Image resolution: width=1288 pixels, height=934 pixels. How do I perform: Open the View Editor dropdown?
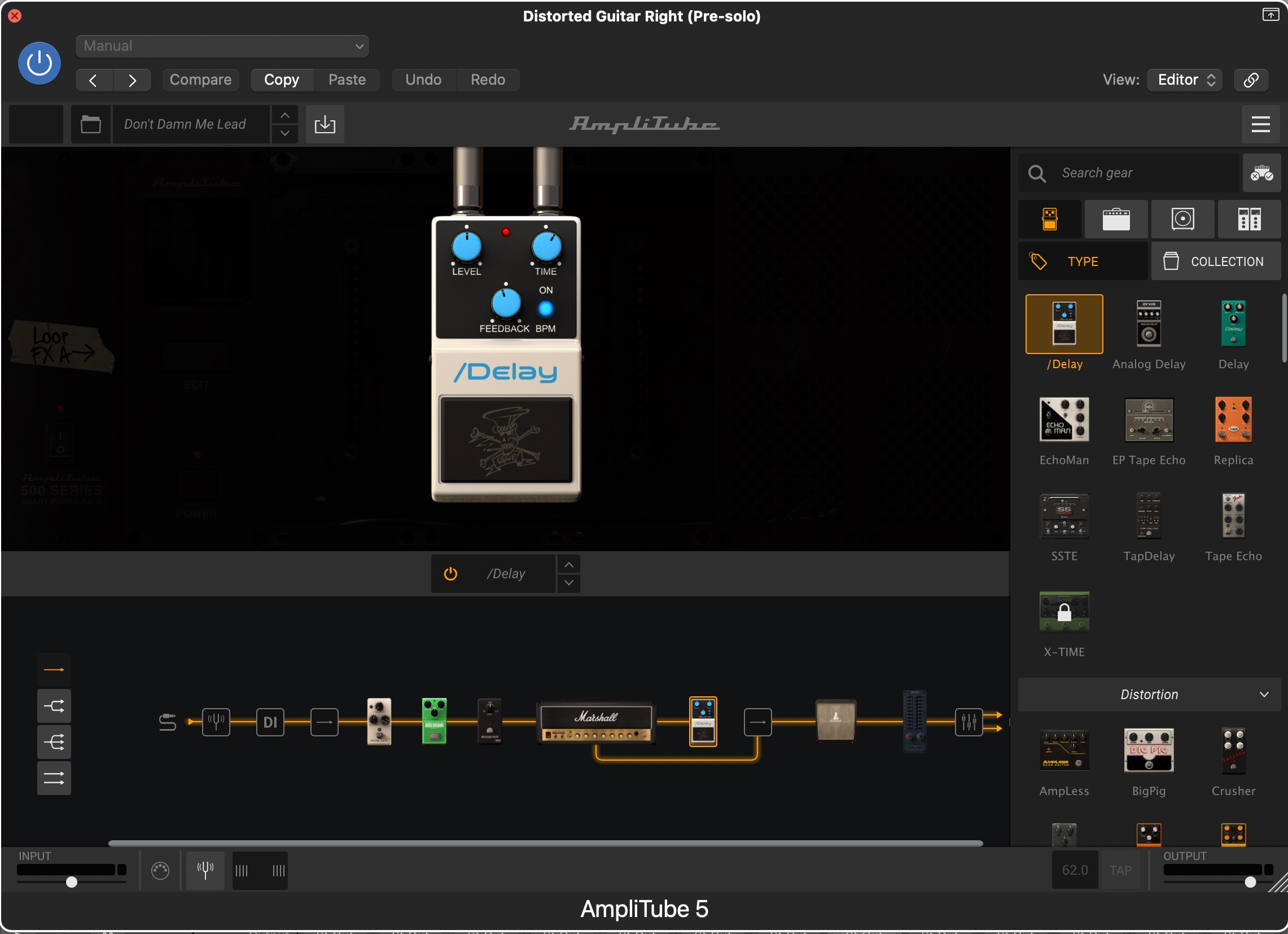[x=1185, y=80]
